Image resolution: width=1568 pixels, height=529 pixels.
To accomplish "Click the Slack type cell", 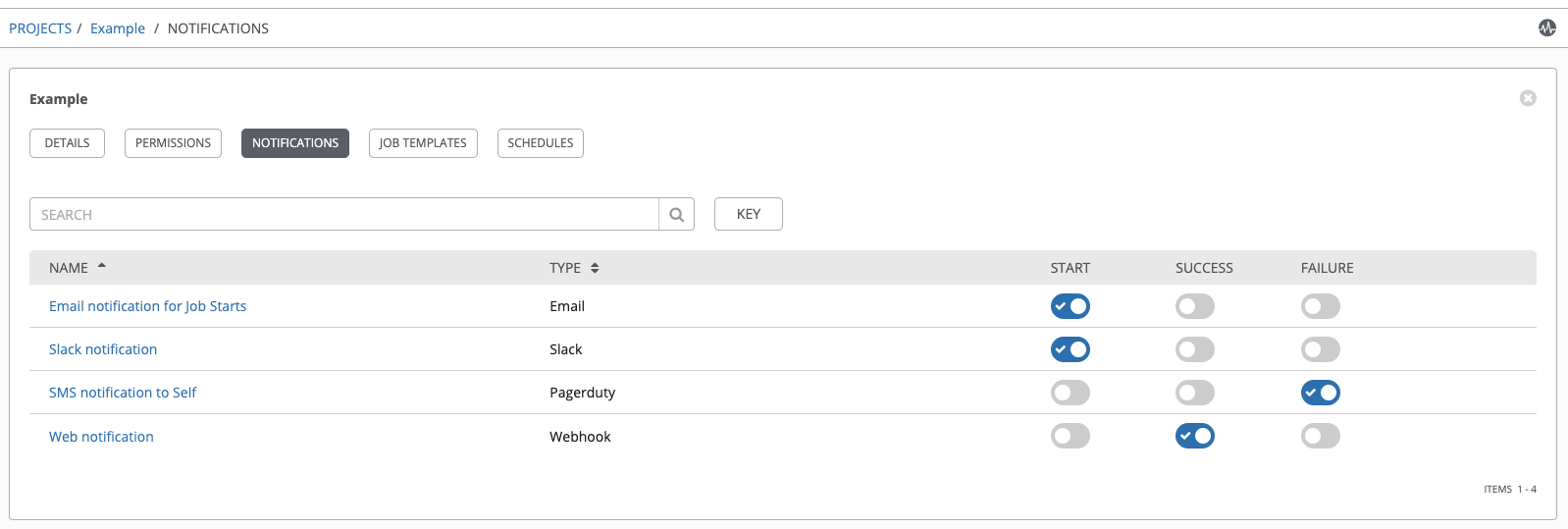I will [x=566, y=349].
